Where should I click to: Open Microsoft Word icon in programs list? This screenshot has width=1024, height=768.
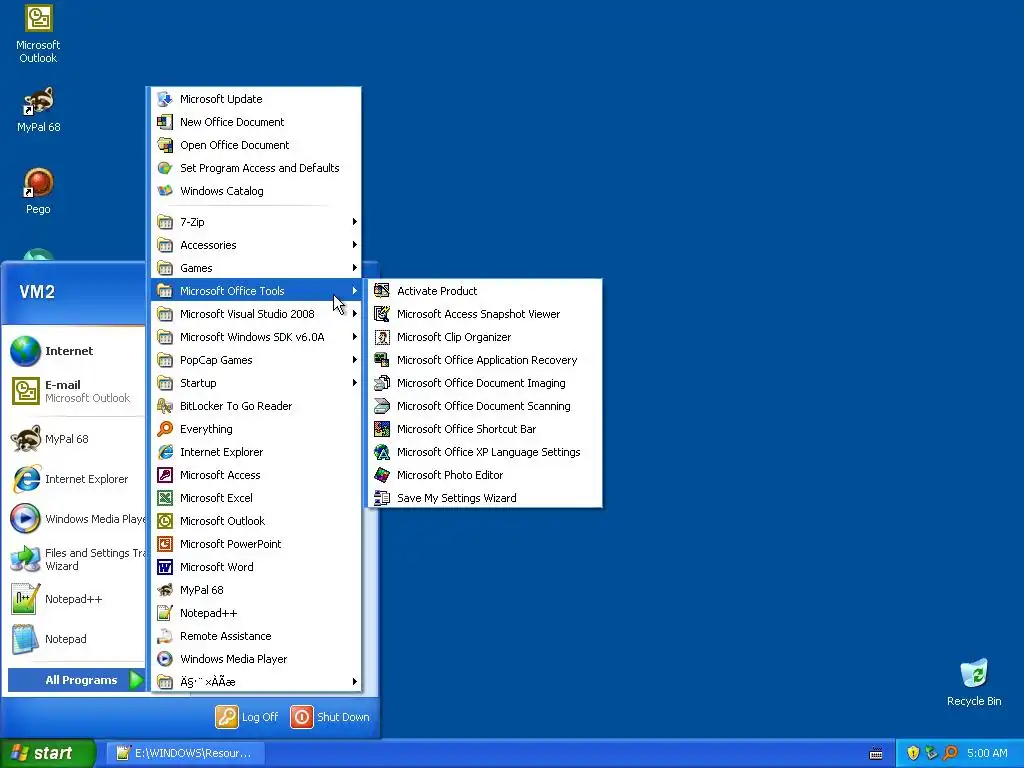165,567
